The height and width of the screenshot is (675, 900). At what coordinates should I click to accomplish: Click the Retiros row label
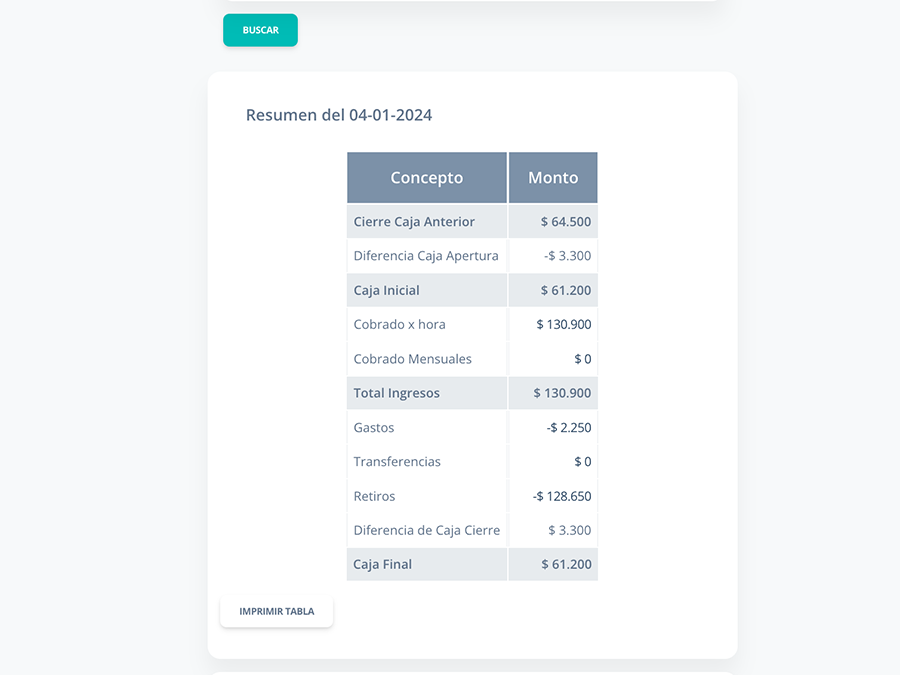pyautogui.click(x=374, y=496)
